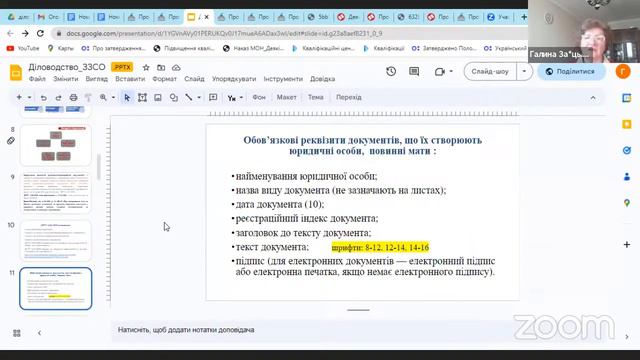Image resolution: width=640 pixels, height=360 pixels.
Task: Start the Слайд-шоу presentation
Action: [x=490, y=71]
